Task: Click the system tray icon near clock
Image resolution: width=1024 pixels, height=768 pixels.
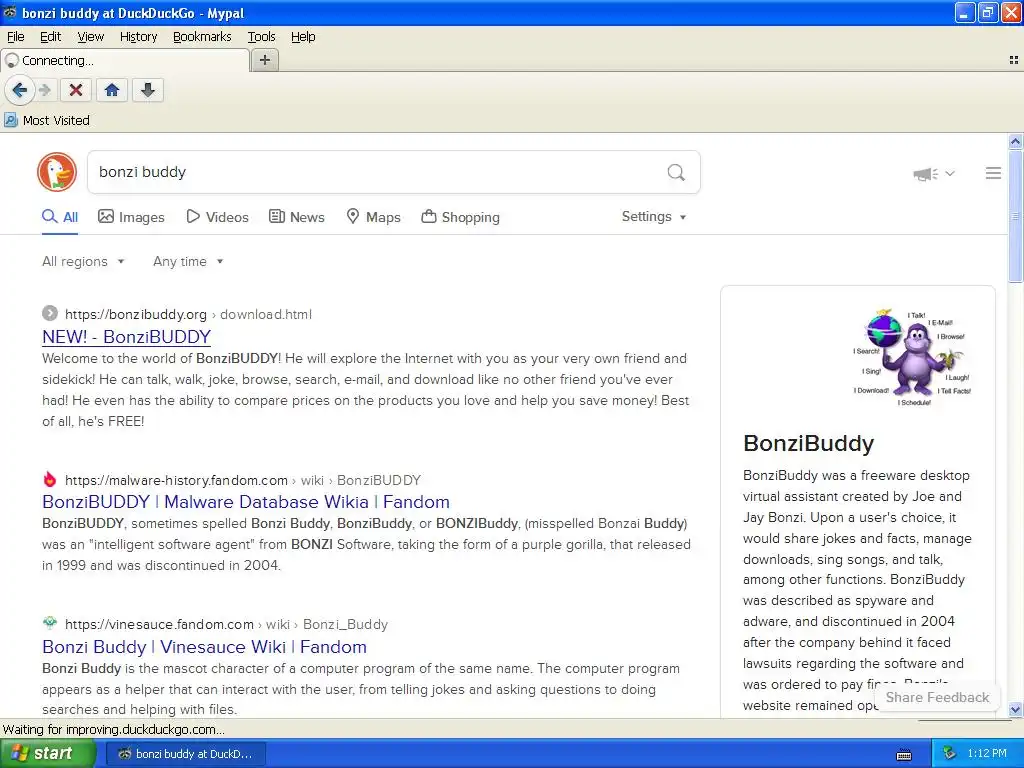Action: [x=950, y=753]
